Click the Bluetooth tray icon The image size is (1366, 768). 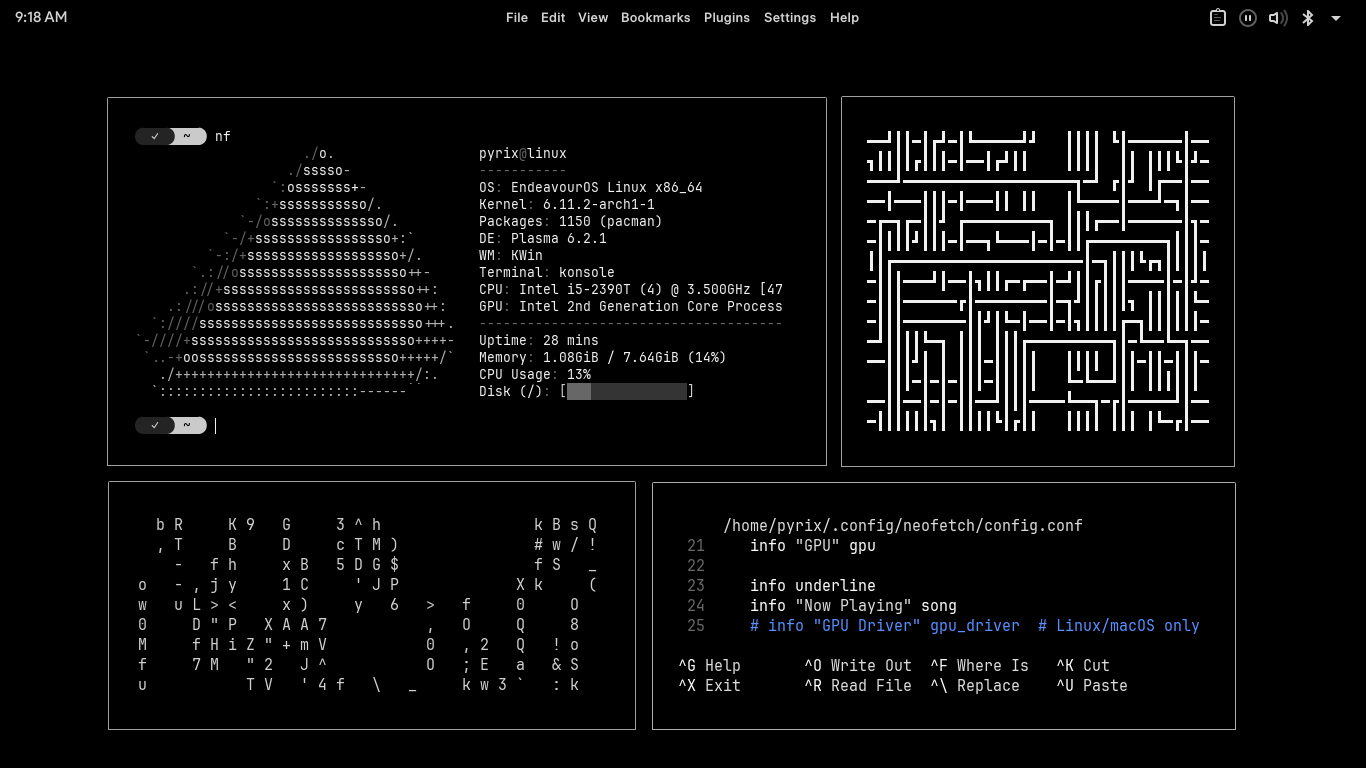click(x=1307, y=18)
